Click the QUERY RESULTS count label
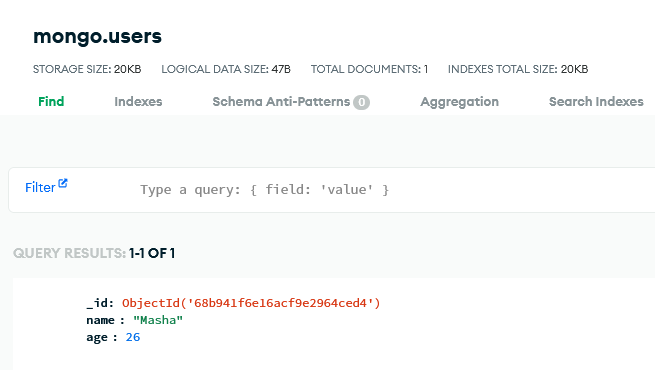 [x=94, y=253]
